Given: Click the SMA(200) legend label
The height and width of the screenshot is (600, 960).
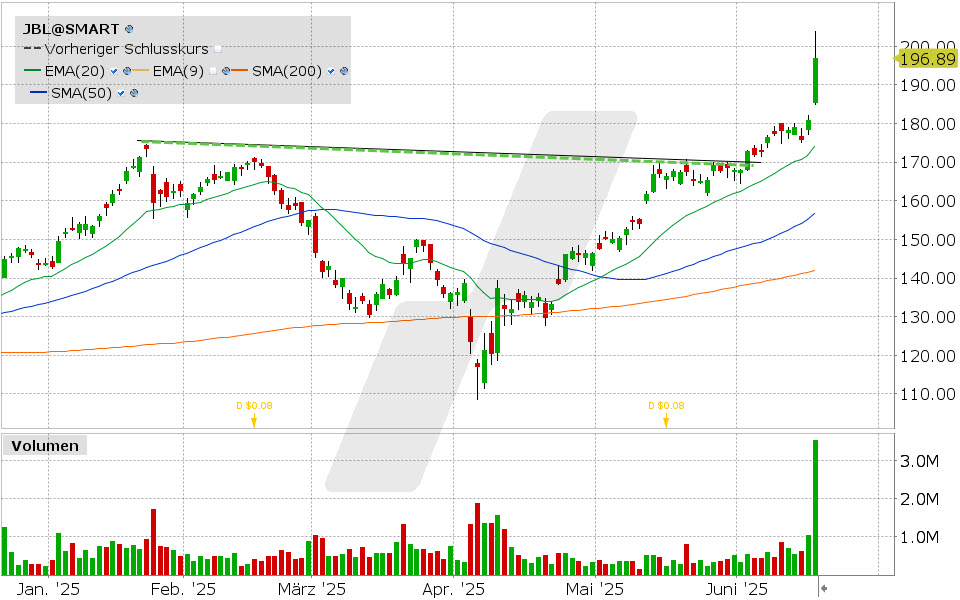Looking at the screenshot, I should tap(287, 71).
